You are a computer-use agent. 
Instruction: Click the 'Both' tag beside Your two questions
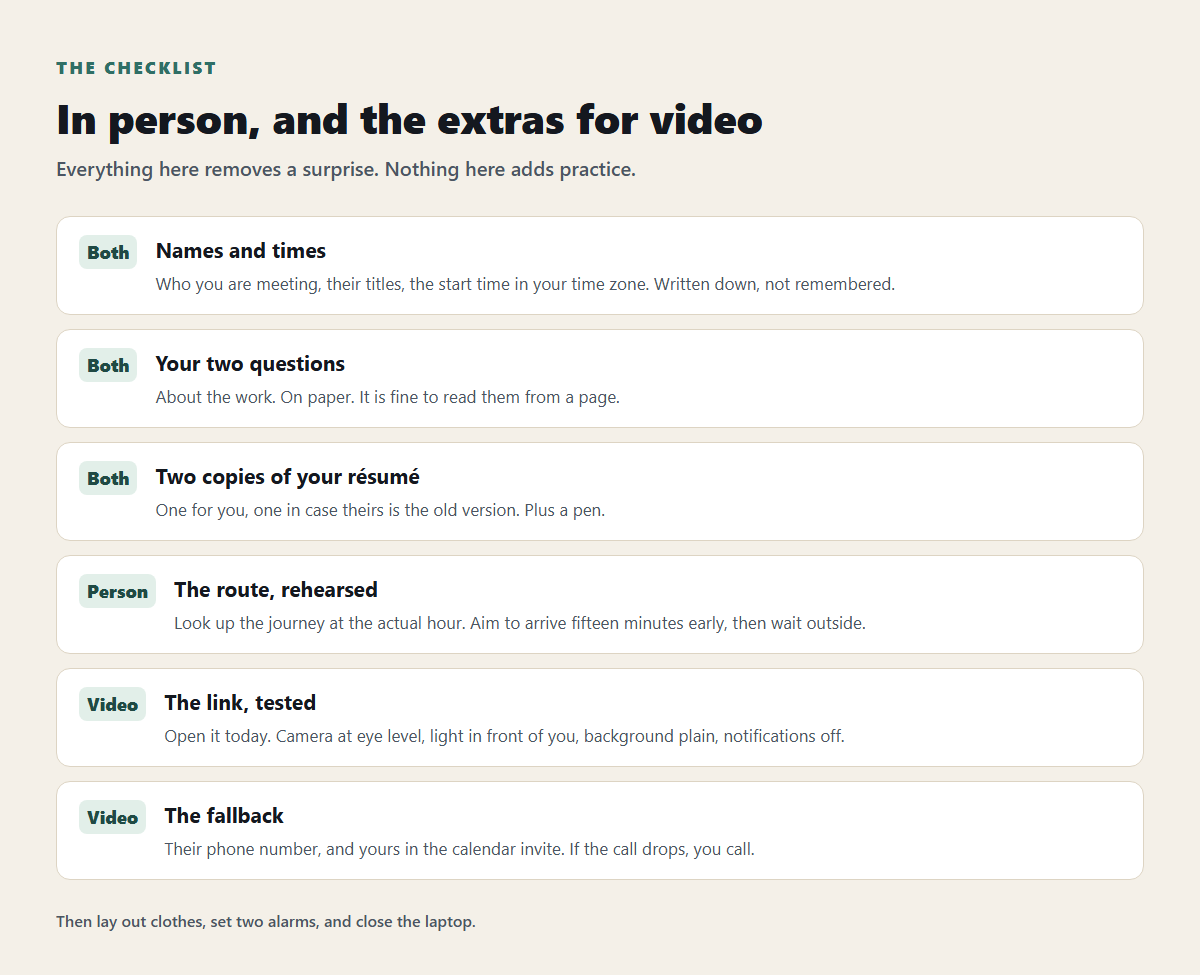108,365
